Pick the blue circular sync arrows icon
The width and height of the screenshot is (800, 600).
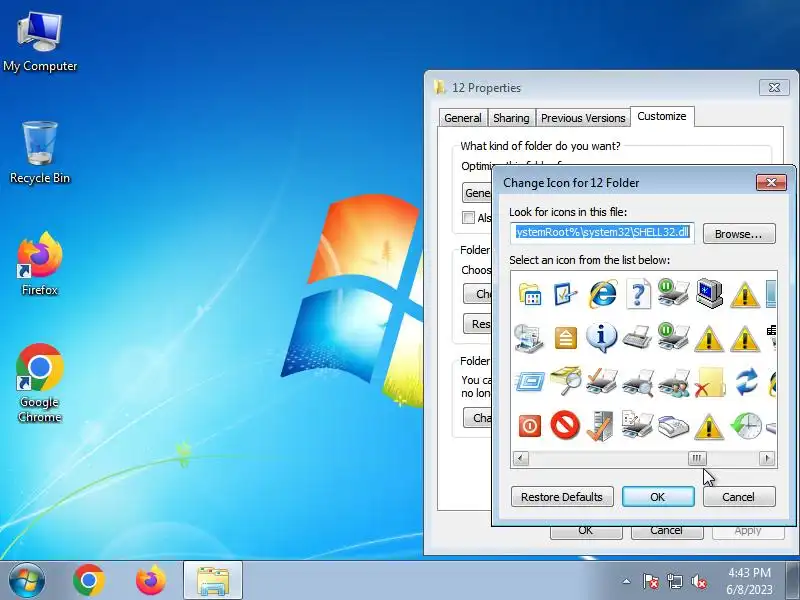[746, 382]
